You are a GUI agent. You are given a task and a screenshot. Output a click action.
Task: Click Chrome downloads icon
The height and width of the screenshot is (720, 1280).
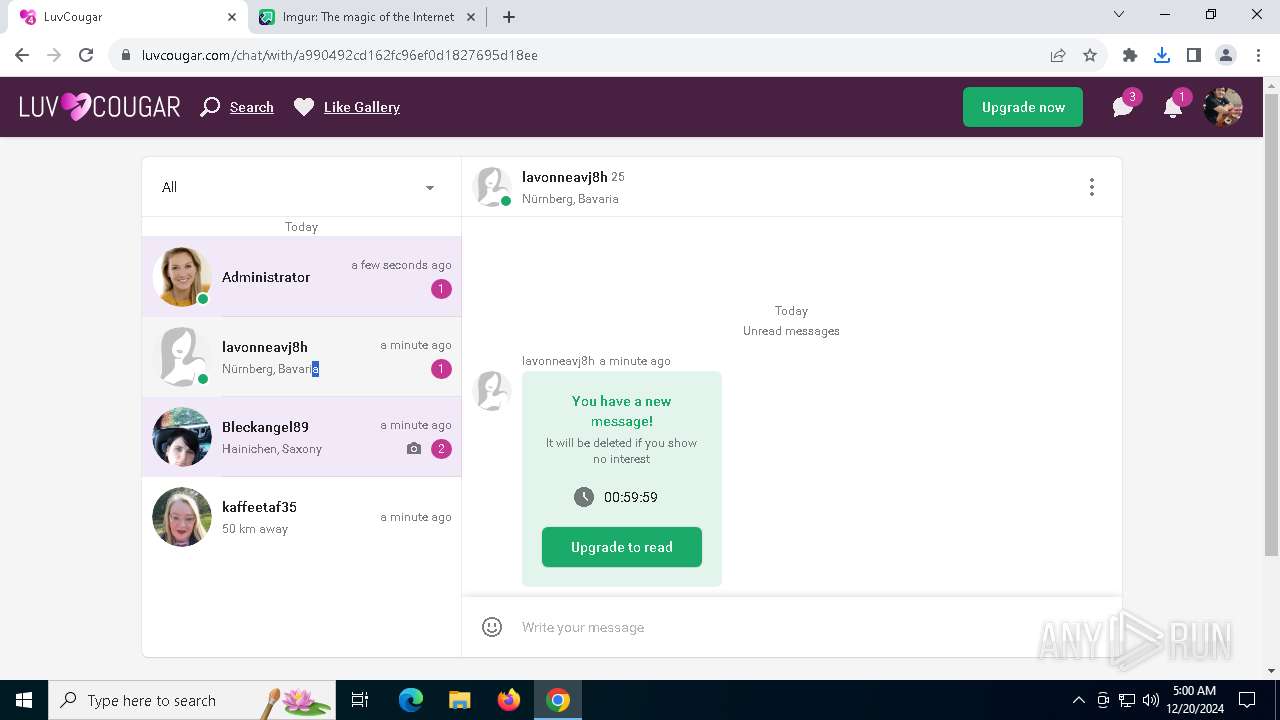[1162, 55]
